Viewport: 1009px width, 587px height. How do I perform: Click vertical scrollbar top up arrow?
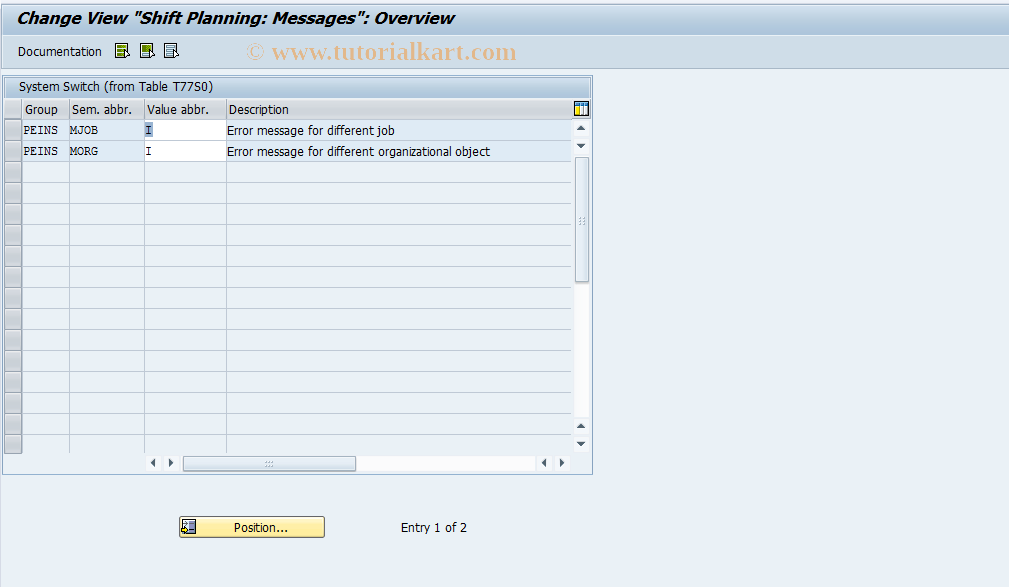coord(581,128)
